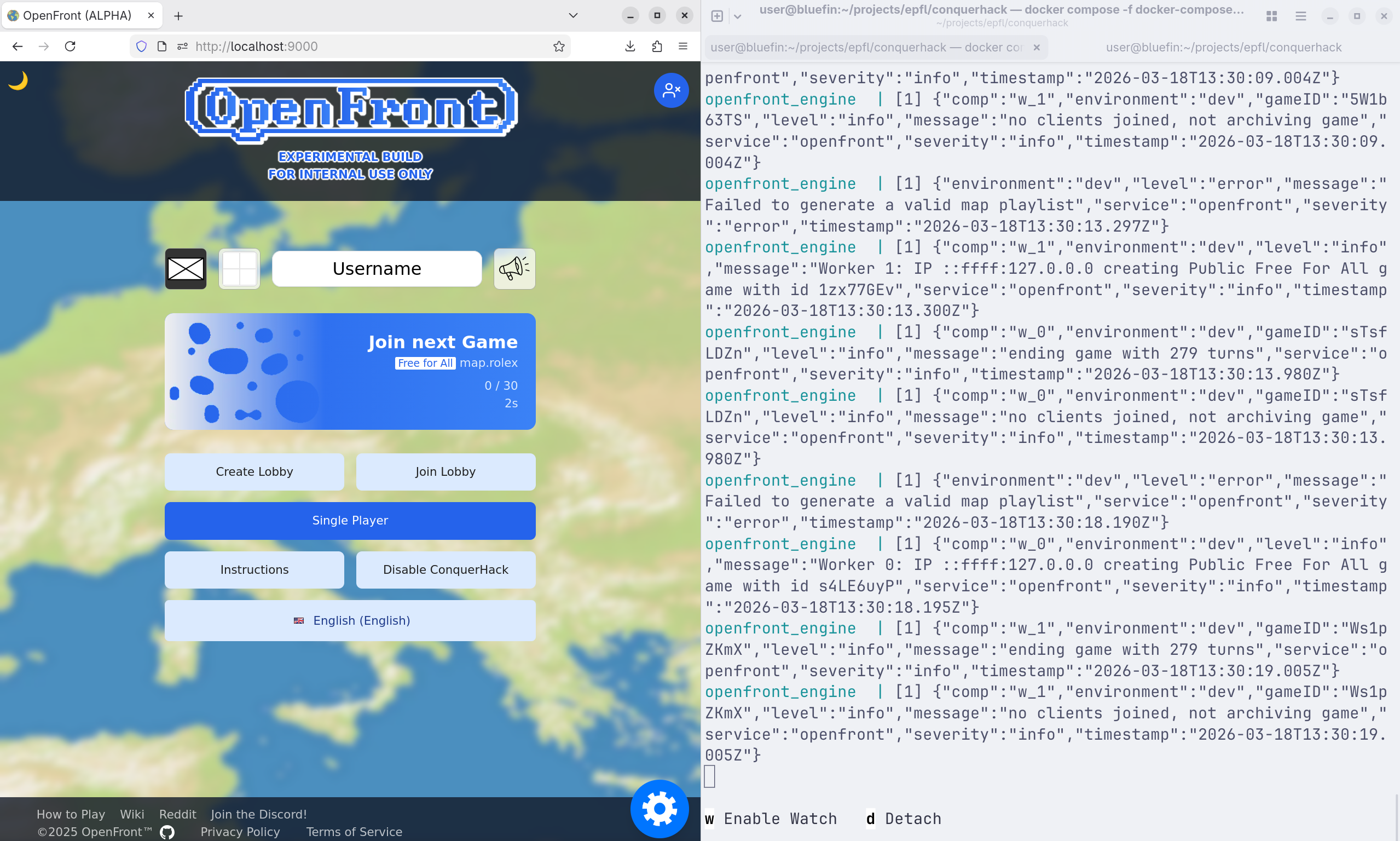Join next Game public lobby card
The image size is (1400, 841).
[x=350, y=372]
